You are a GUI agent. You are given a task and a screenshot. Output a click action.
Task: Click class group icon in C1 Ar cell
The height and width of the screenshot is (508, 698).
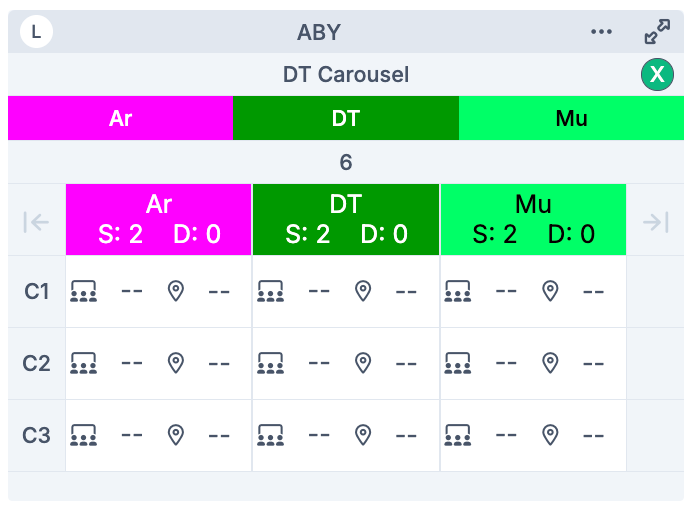point(84,291)
